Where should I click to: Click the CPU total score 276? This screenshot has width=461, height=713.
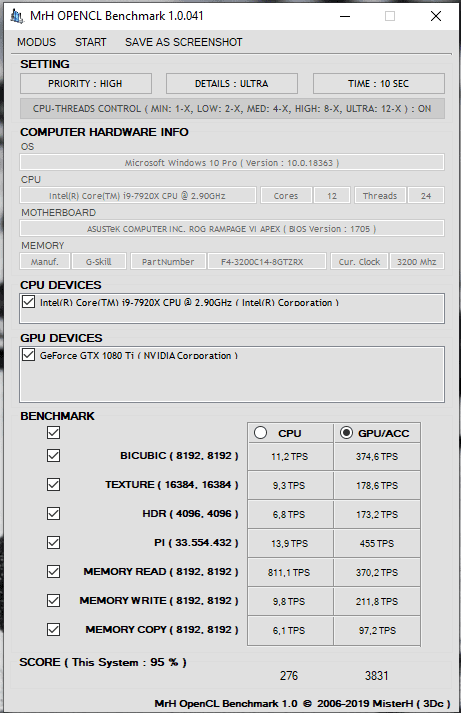pyautogui.click(x=289, y=676)
